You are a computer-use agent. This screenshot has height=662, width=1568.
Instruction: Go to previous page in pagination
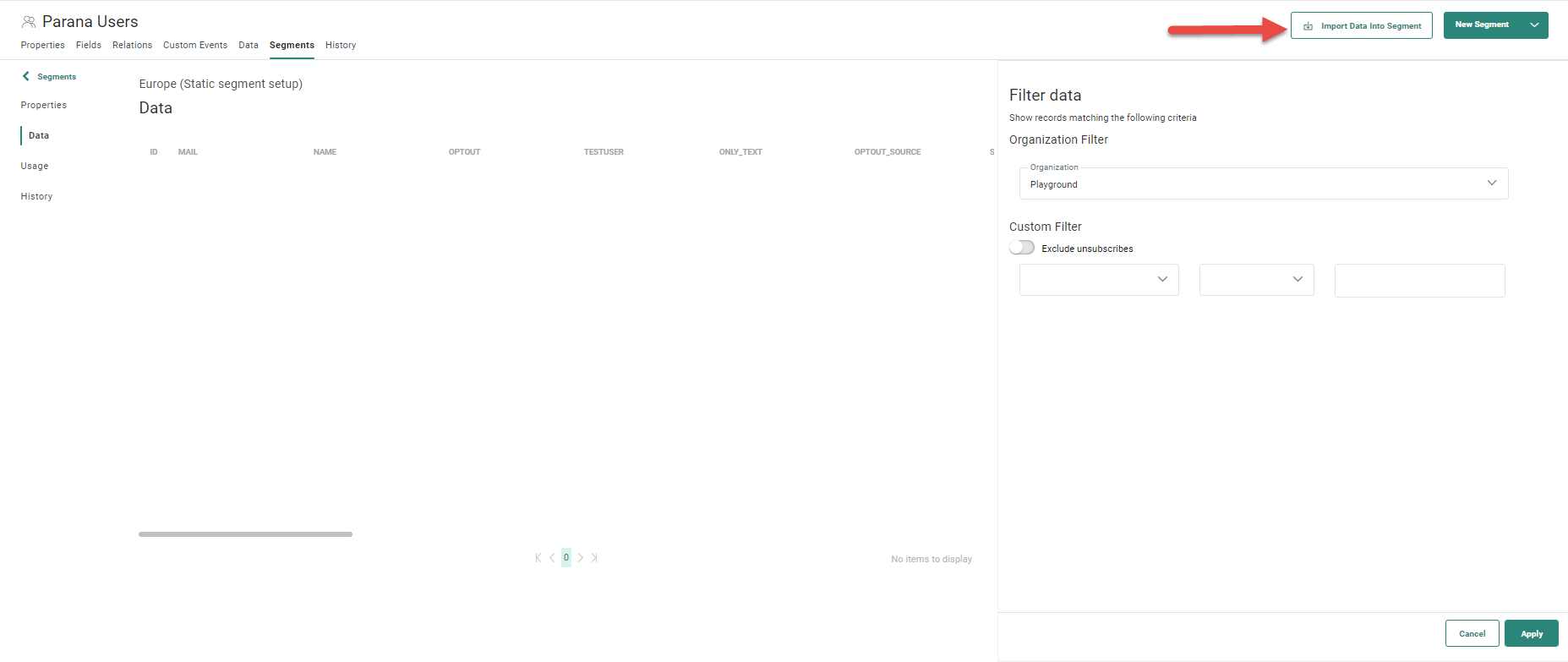click(x=552, y=558)
